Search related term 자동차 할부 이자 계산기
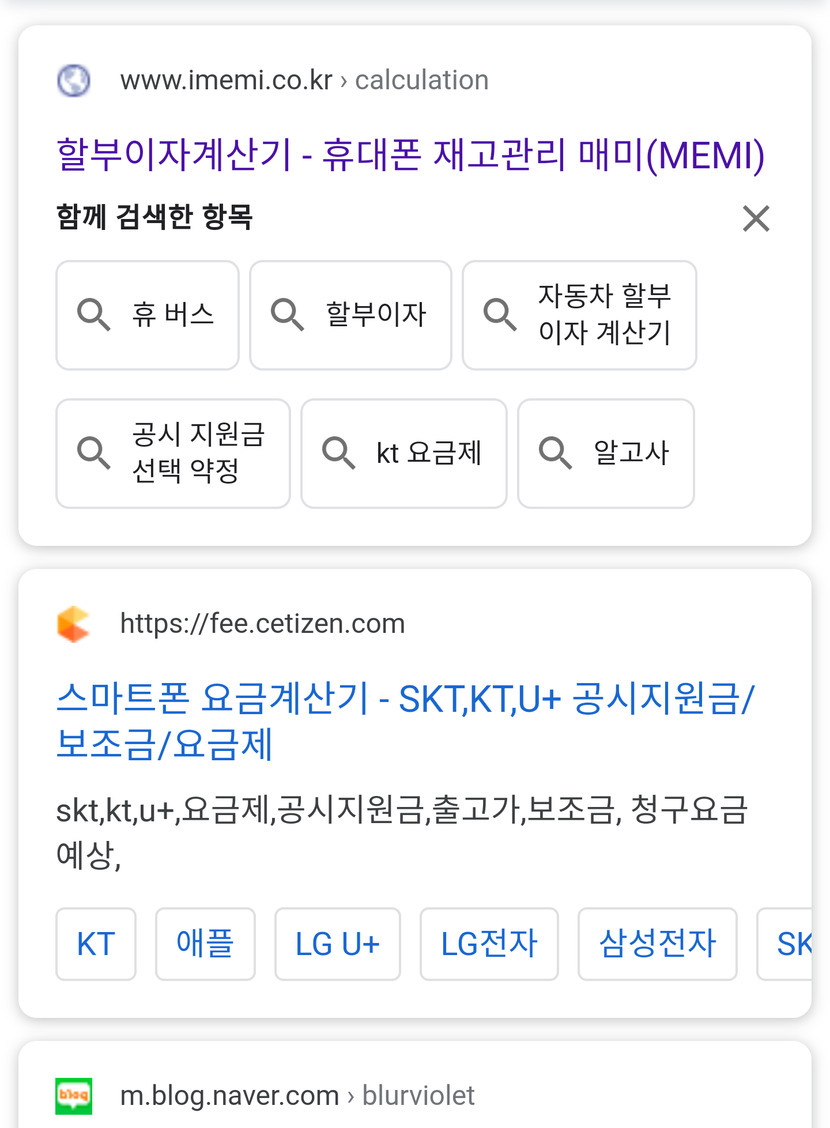This screenshot has width=830, height=1128. pos(579,315)
